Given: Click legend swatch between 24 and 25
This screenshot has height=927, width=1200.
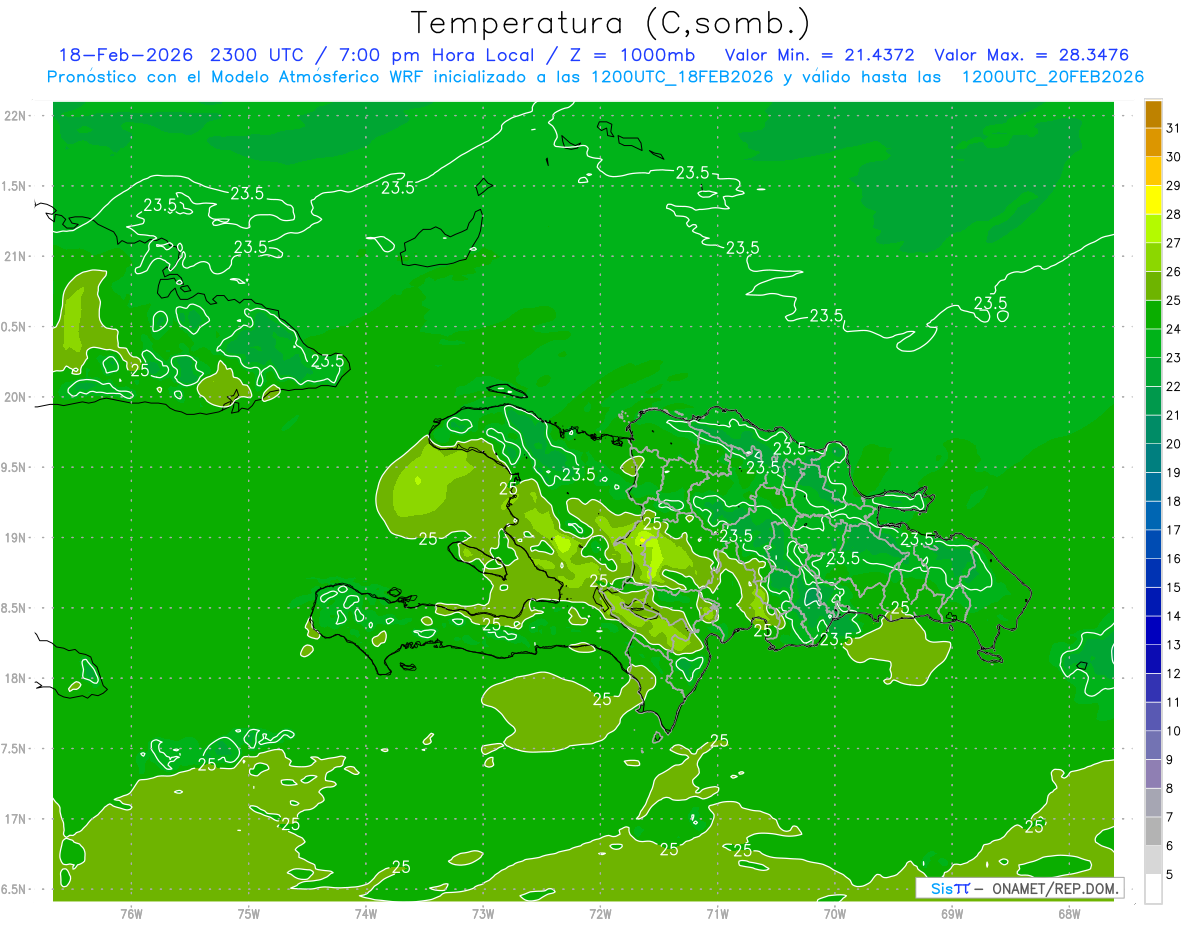Looking at the screenshot, I should coord(1153,315).
